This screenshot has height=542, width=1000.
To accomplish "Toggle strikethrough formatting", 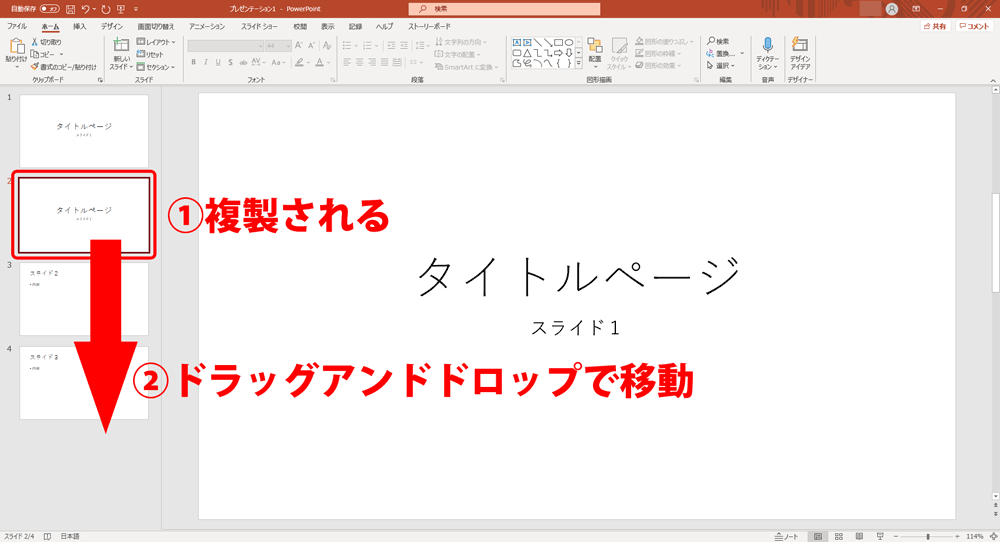I will tap(242, 62).
